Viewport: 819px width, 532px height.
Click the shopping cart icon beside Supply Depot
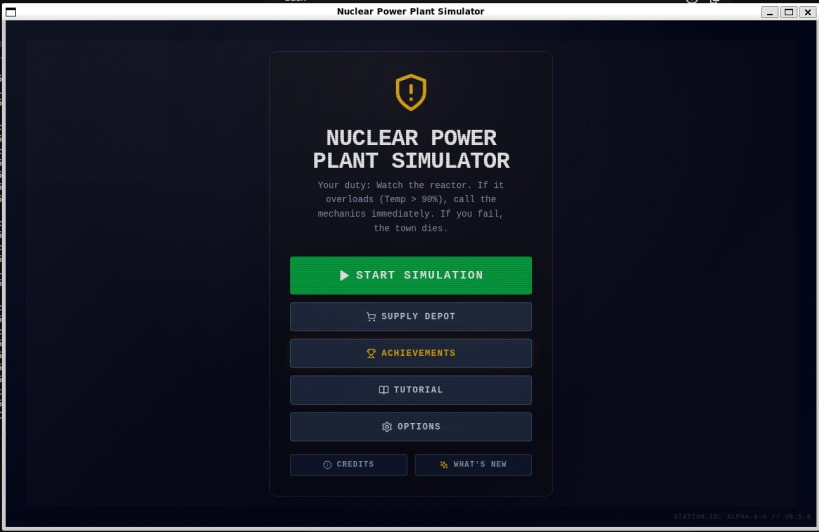tap(371, 316)
